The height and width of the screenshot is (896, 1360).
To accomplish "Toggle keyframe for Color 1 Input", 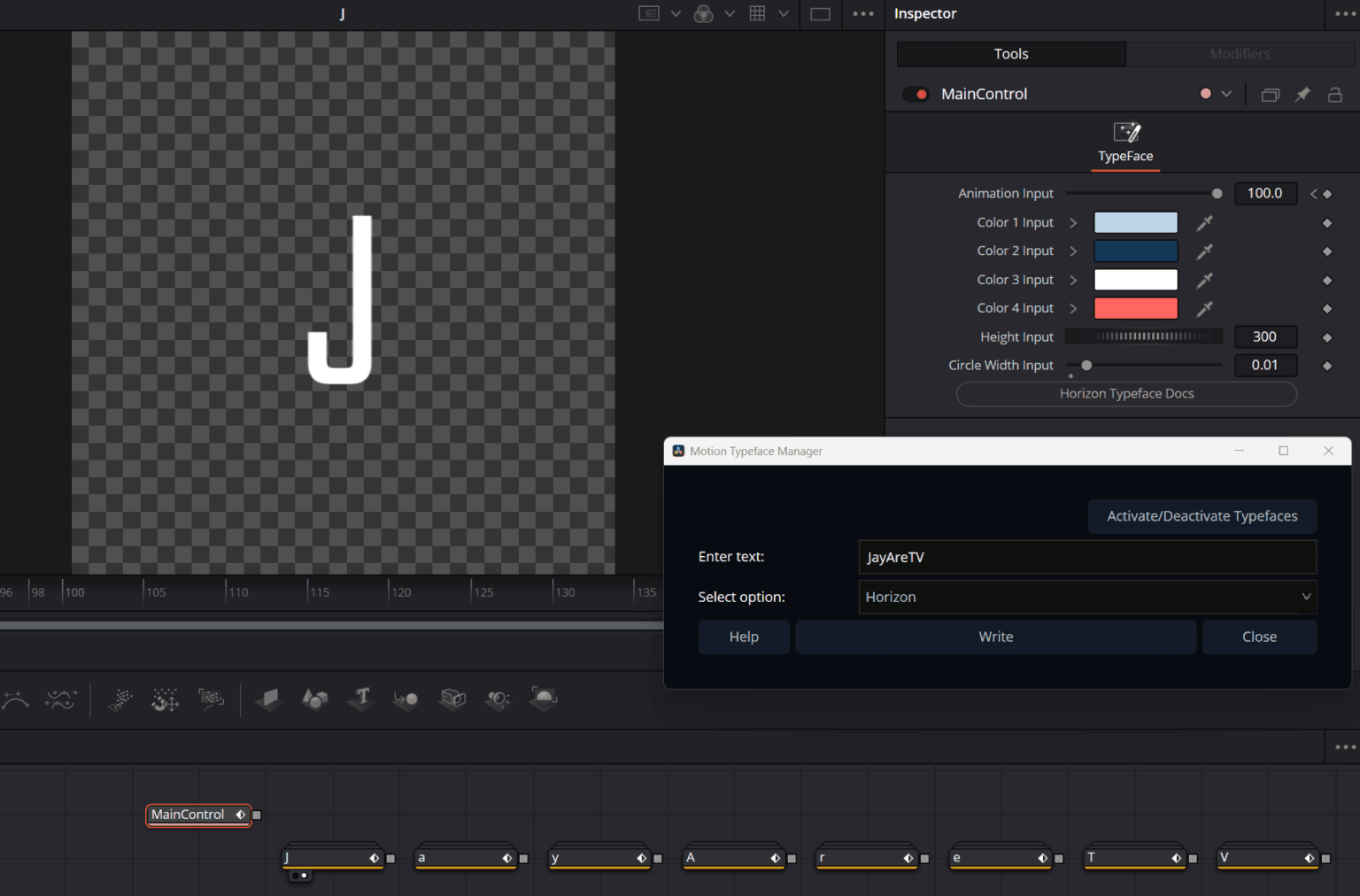I will tap(1327, 223).
